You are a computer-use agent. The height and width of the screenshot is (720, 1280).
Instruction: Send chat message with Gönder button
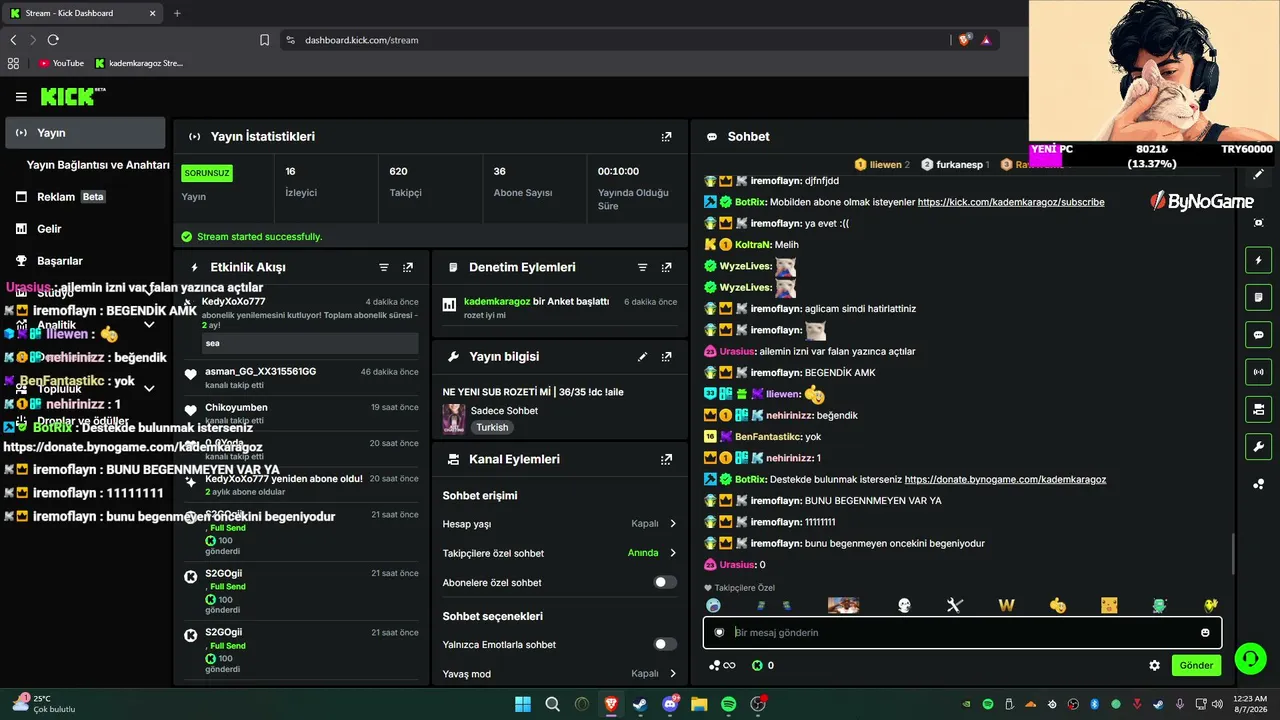pyautogui.click(x=1196, y=665)
